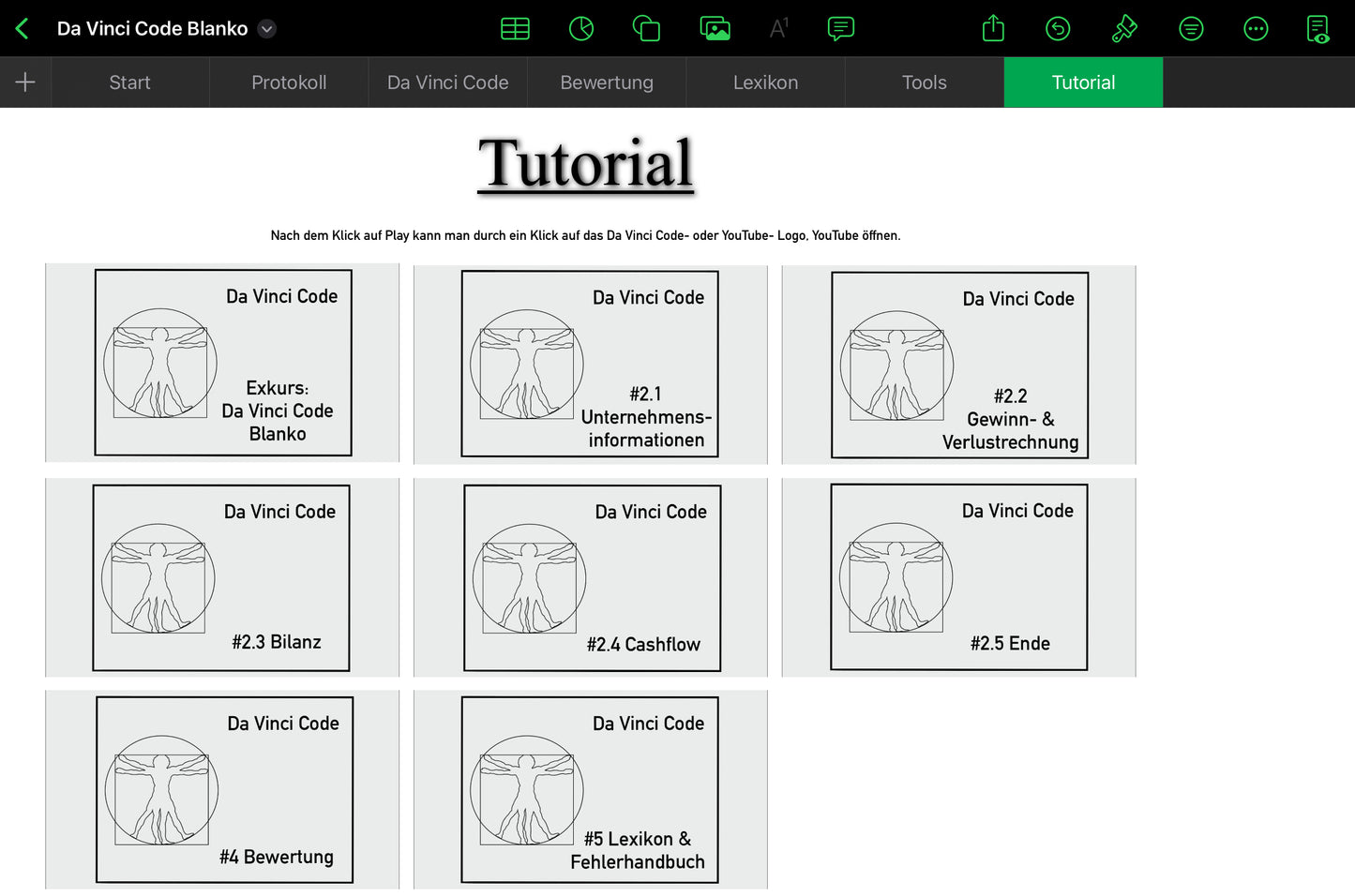Open the Da Vinci Code sheet tab
Viewport: 1355px width, 896px height.
pos(447,82)
